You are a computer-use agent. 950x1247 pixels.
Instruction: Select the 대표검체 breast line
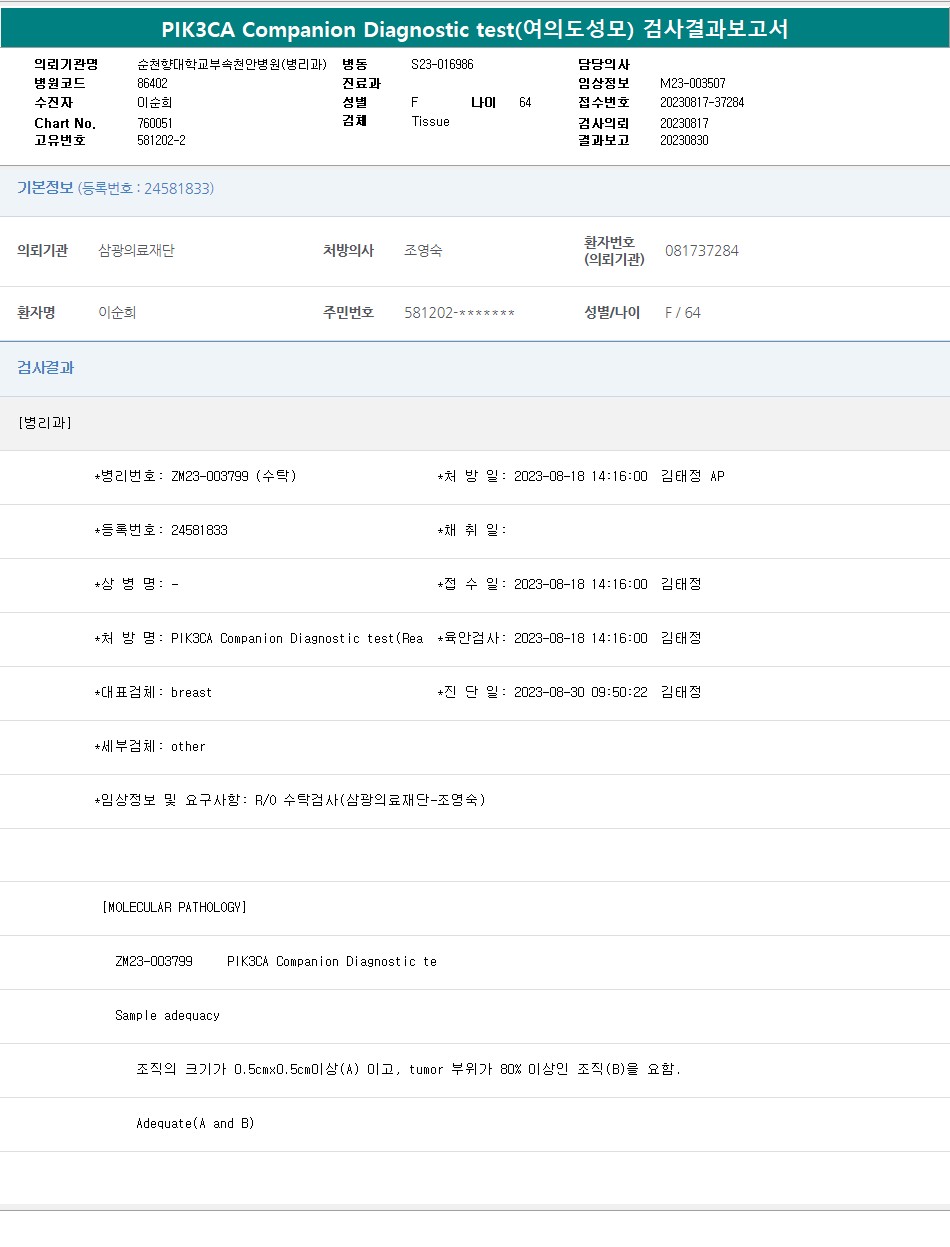(x=153, y=692)
